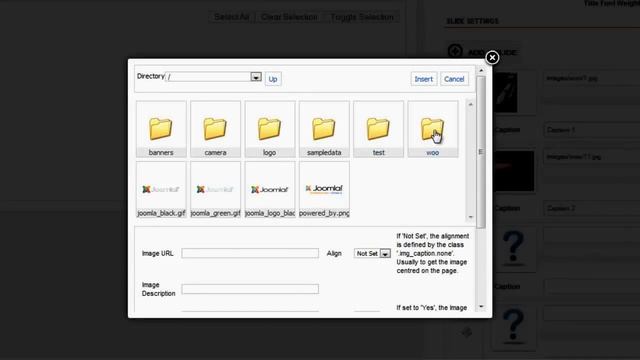Select powered_by.png image thumbnail
The width and height of the screenshot is (640, 360).
[324, 190]
